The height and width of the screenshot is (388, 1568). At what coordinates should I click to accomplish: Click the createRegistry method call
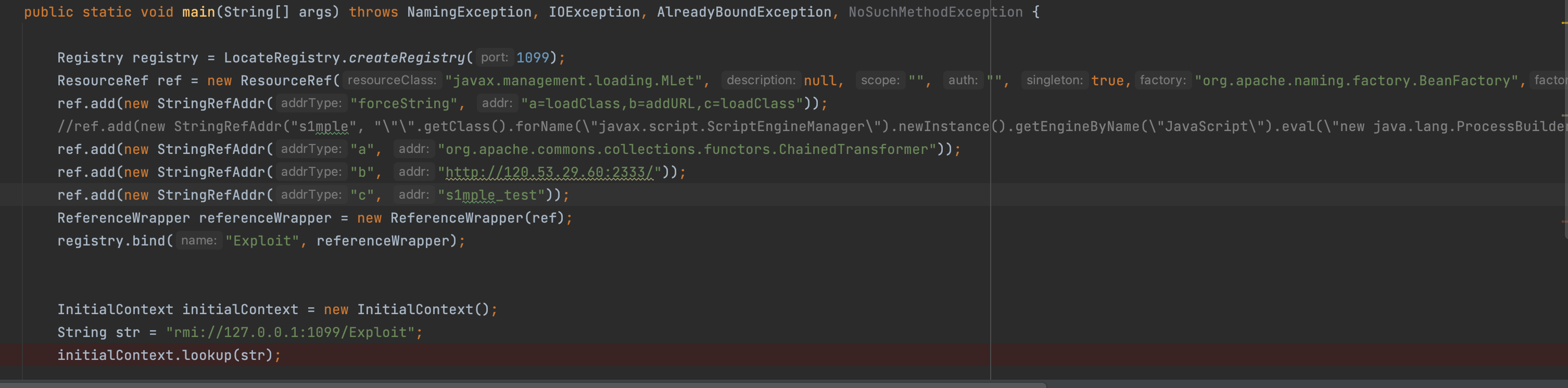[407, 58]
